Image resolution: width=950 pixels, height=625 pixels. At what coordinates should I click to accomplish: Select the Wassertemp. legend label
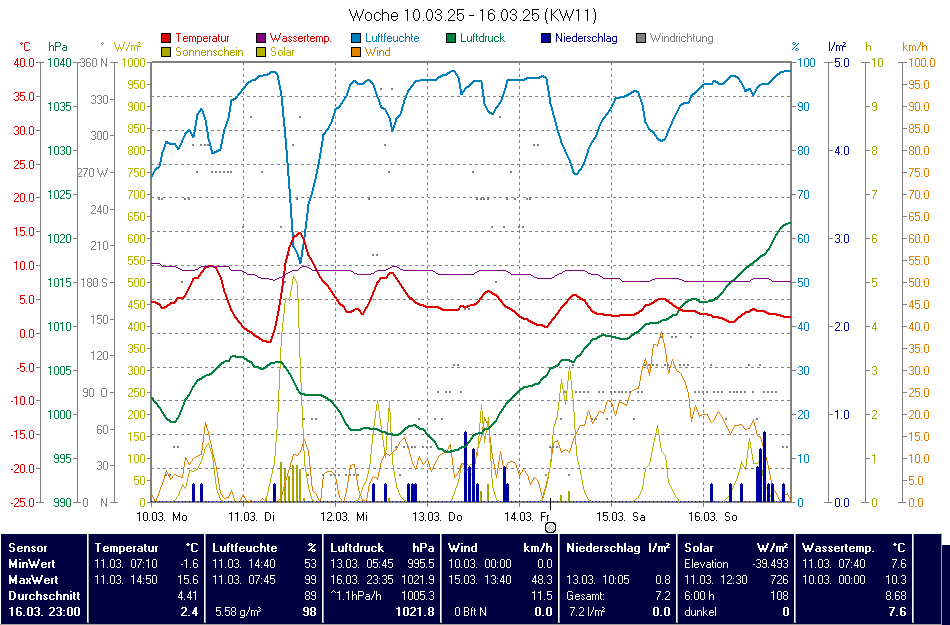[301, 38]
